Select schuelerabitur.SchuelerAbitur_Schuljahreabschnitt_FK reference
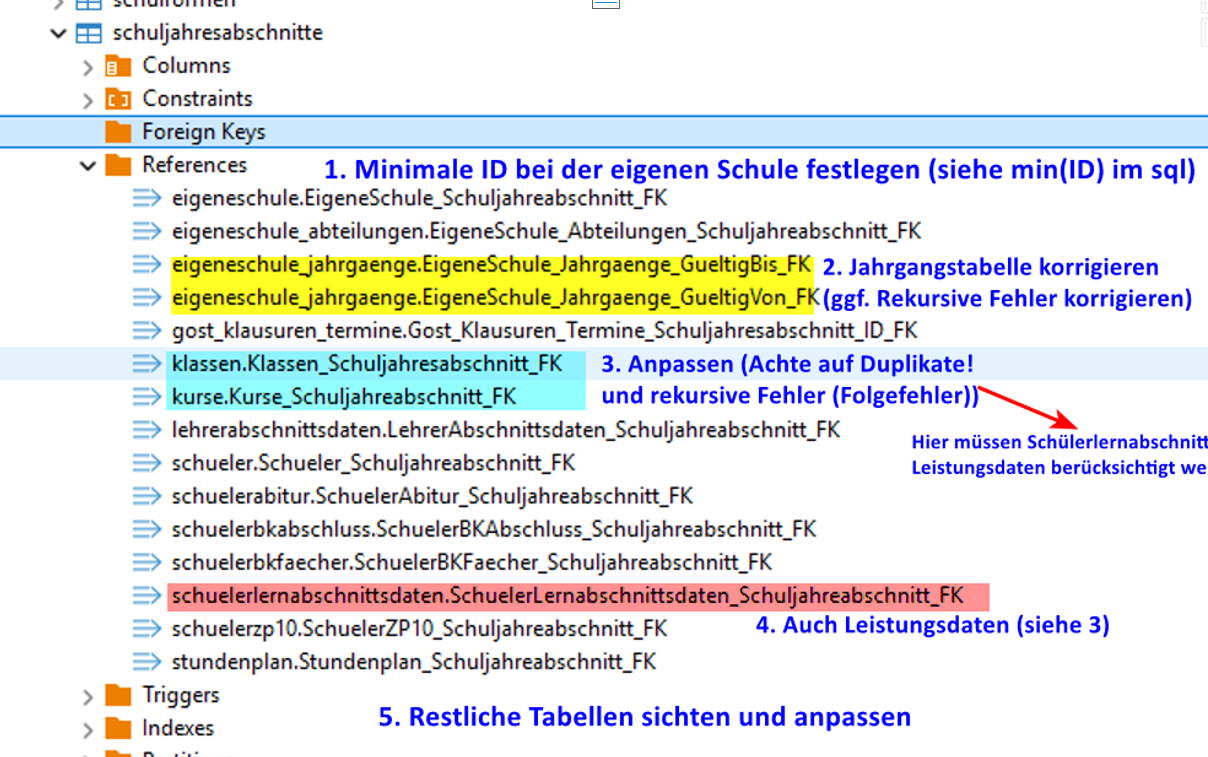1208x757 pixels. click(432, 496)
